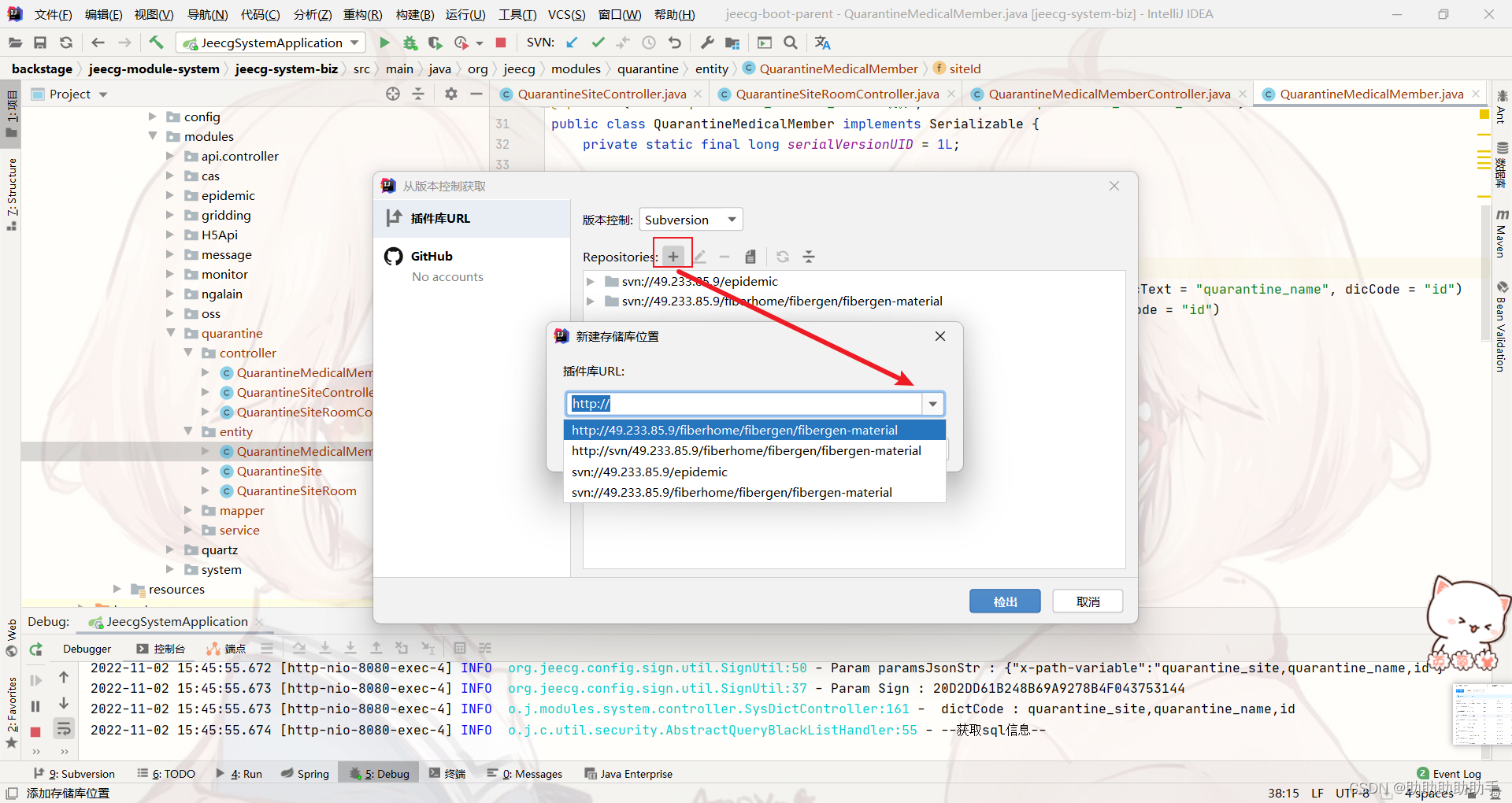Image resolution: width=1512 pixels, height=803 pixels.
Task: Click the Translate icon in toolbar
Action: (822, 43)
